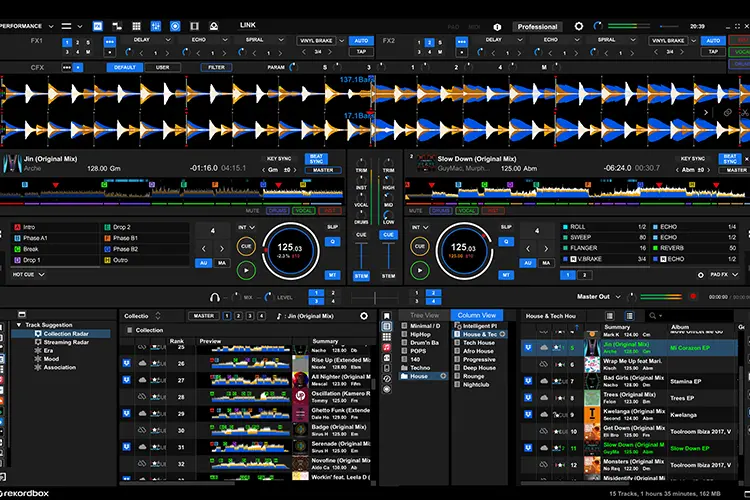
Task: Click the info icon beside Professional
Action: click(x=497, y=27)
